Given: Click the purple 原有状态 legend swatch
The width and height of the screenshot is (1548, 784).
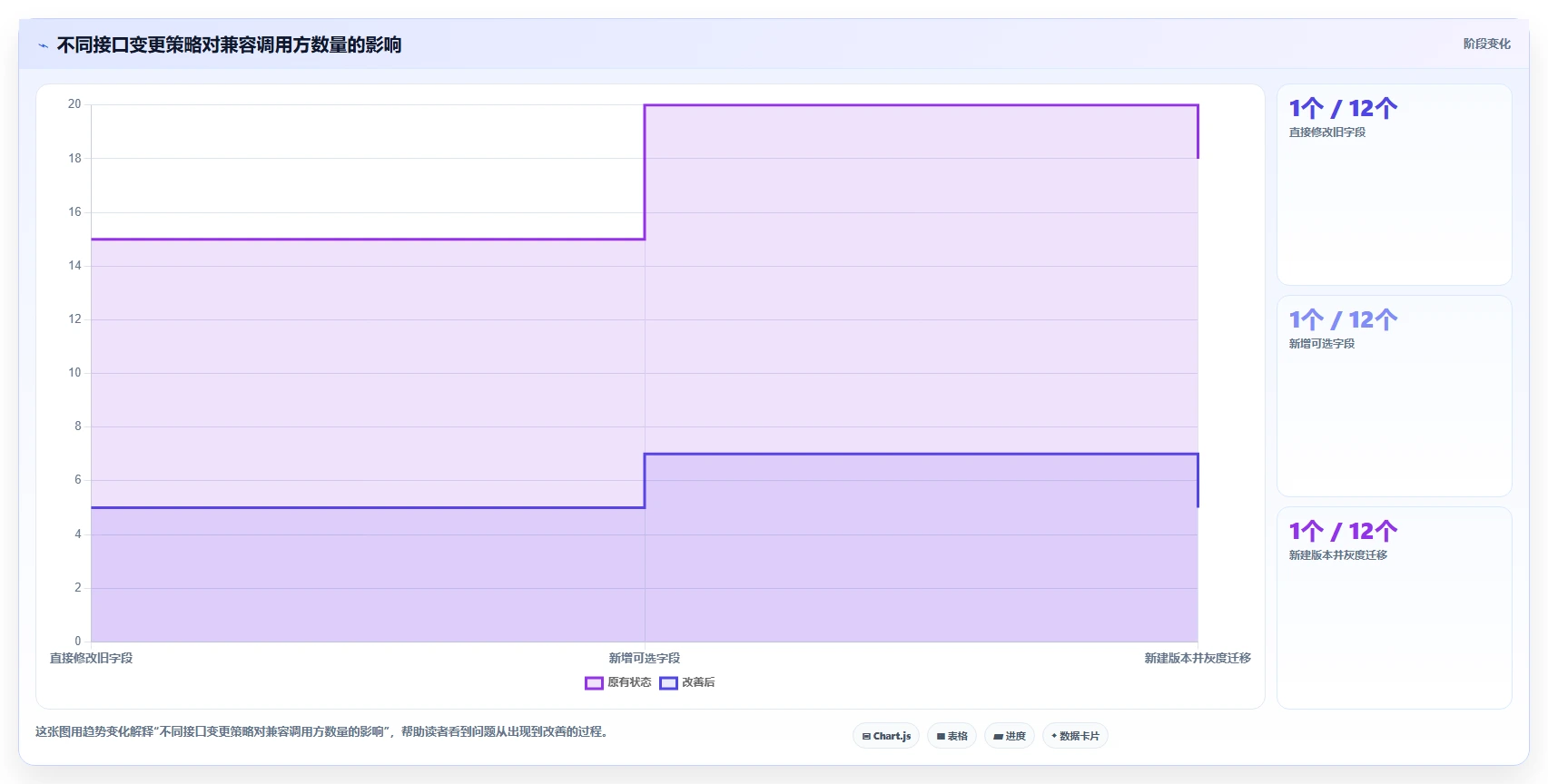Looking at the screenshot, I should pos(594,682).
